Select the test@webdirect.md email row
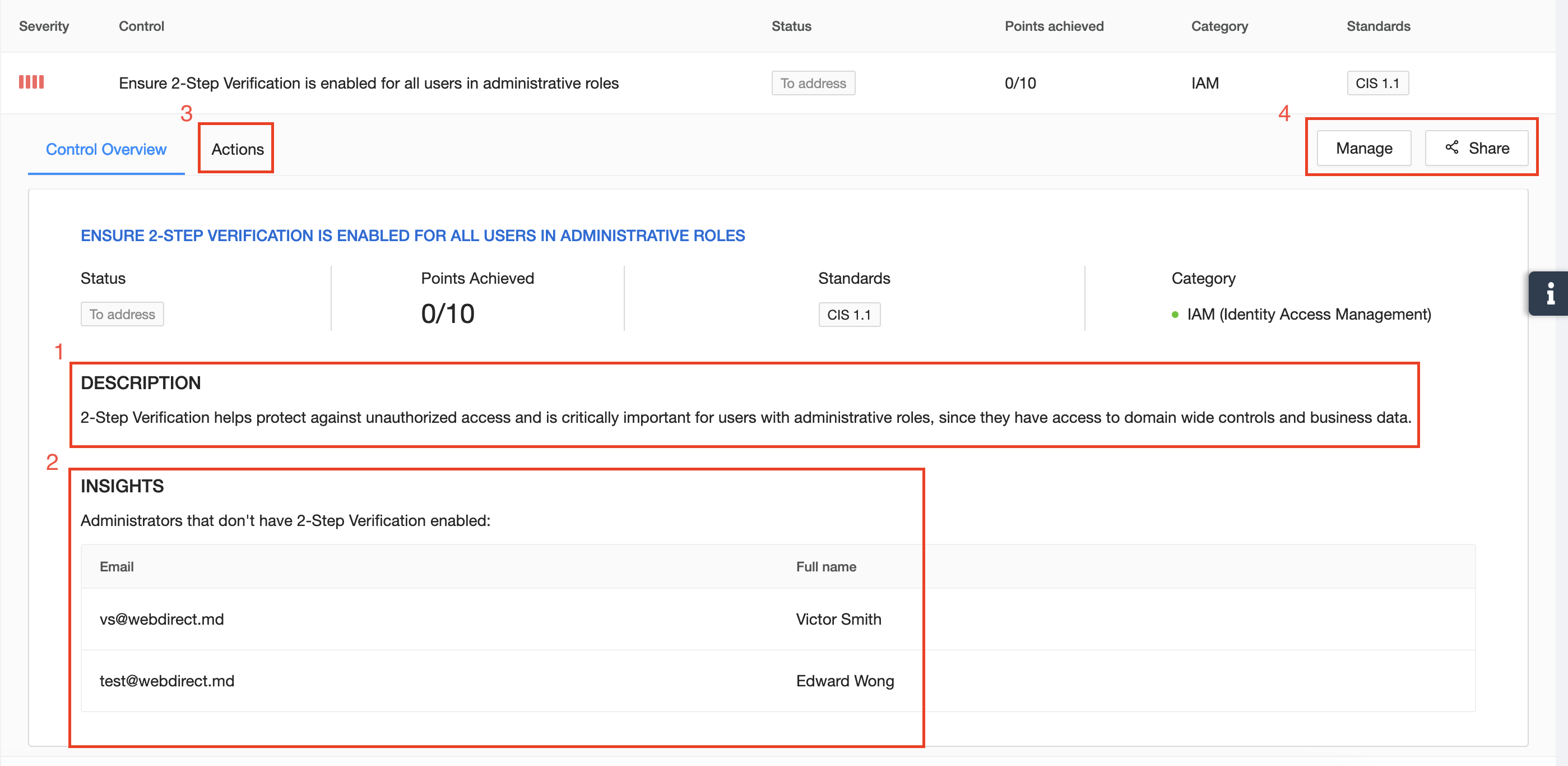1568x766 pixels. pos(167,680)
